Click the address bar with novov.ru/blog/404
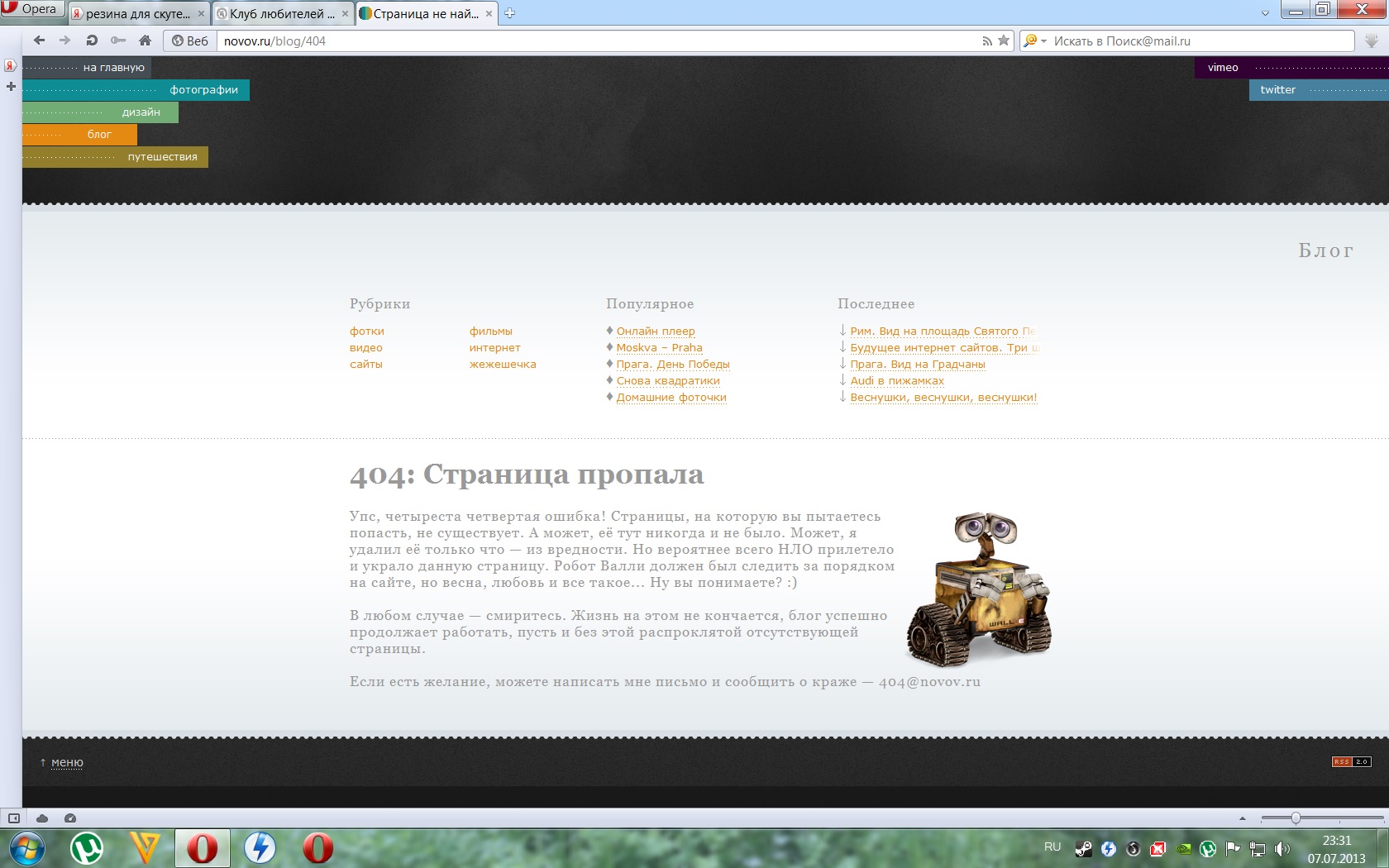 (595, 41)
